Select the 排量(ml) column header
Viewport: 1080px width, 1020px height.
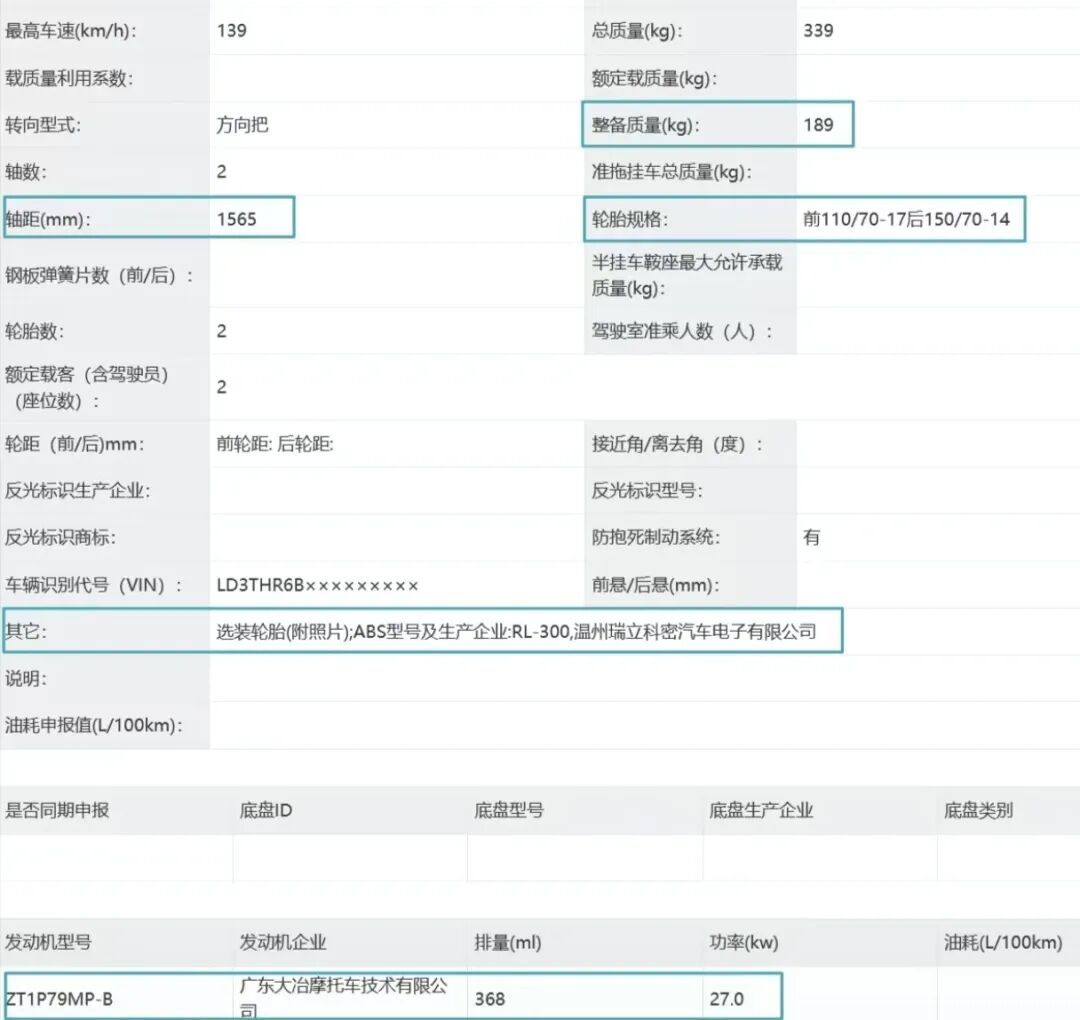[508, 943]
